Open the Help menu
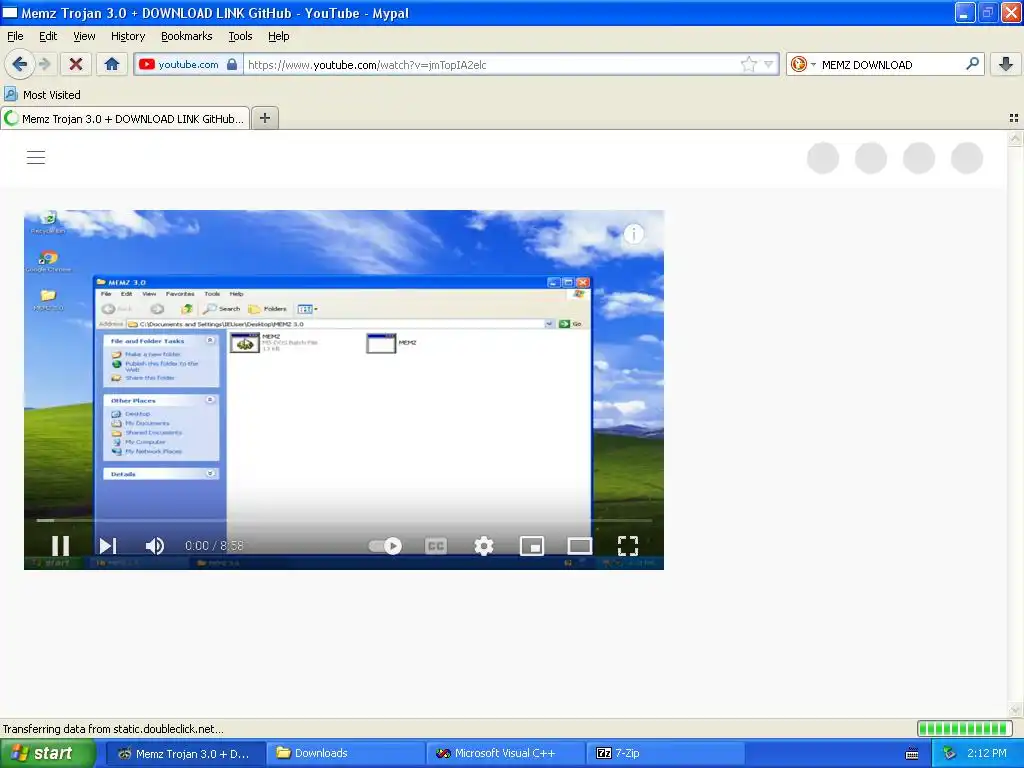1024x768 pixels. [x=278, y=36]
